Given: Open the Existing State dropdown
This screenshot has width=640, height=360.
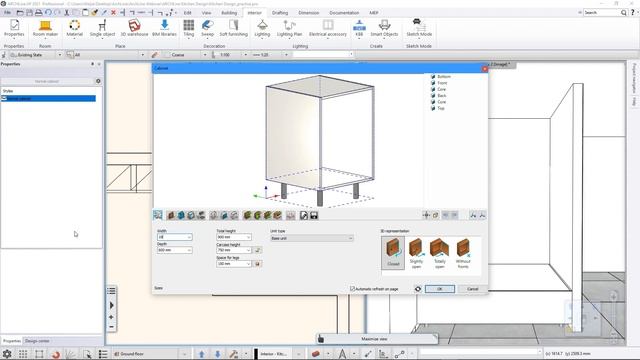Looking at the screenshot, I should coord(60,55).
